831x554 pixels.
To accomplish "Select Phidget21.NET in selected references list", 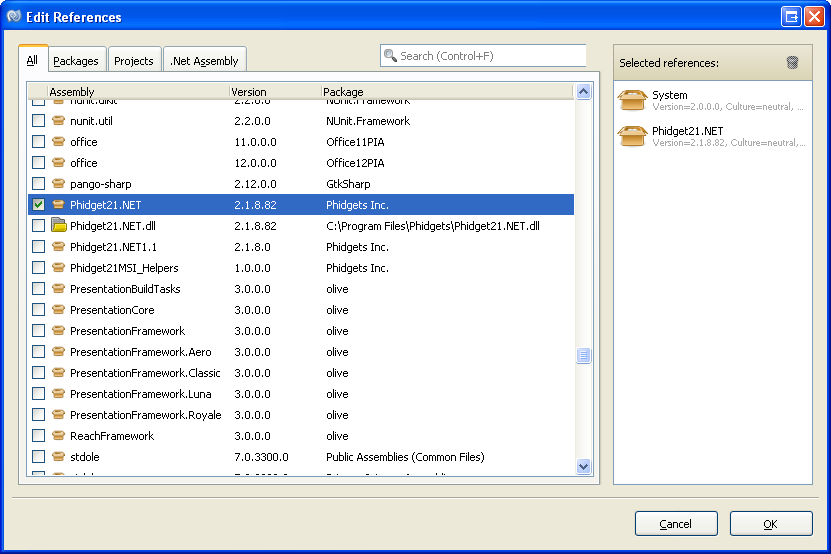I will coord(713,136).
